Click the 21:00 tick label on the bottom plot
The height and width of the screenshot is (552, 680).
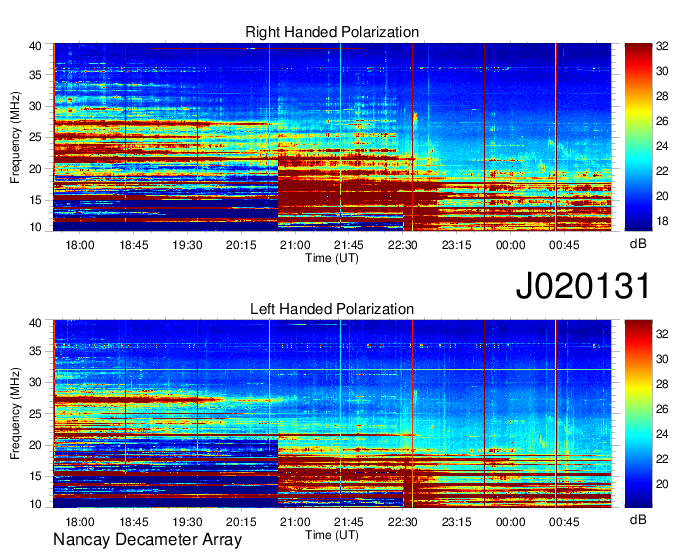pyautogui.click(x=295, y=522)
